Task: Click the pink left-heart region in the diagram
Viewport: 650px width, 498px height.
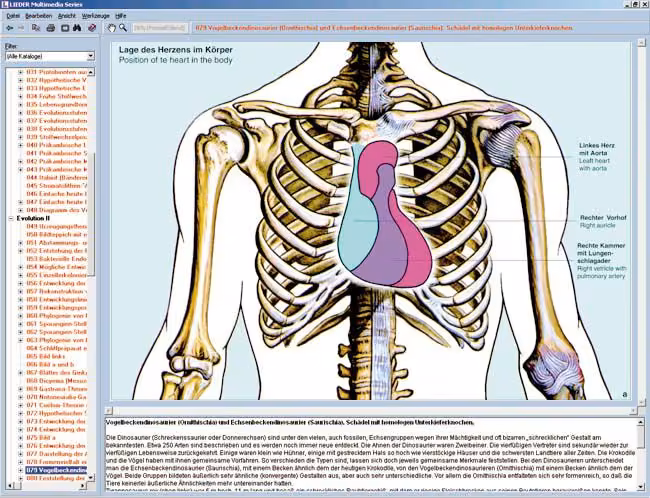Action: [x=417, y=249]
